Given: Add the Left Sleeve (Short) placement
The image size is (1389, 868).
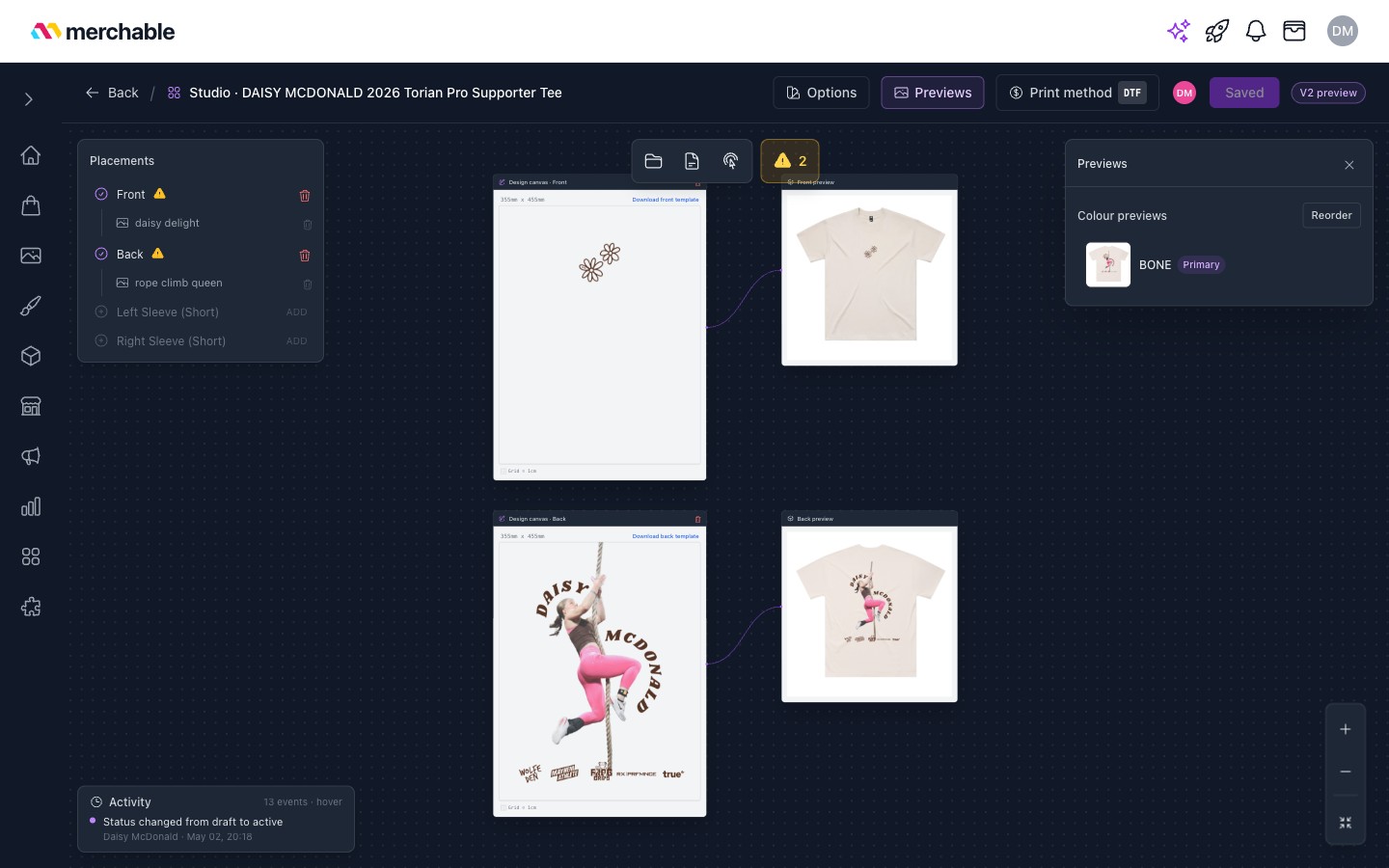Looking at the screenshot, I should [296, 312].
